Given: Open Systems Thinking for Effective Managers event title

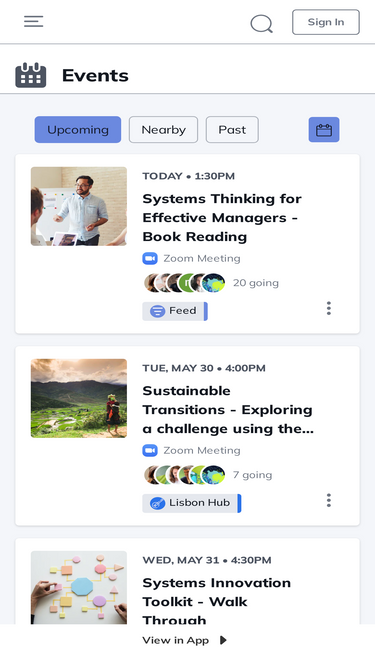Looking at the screenshot, I should click(x=222, y=217).
